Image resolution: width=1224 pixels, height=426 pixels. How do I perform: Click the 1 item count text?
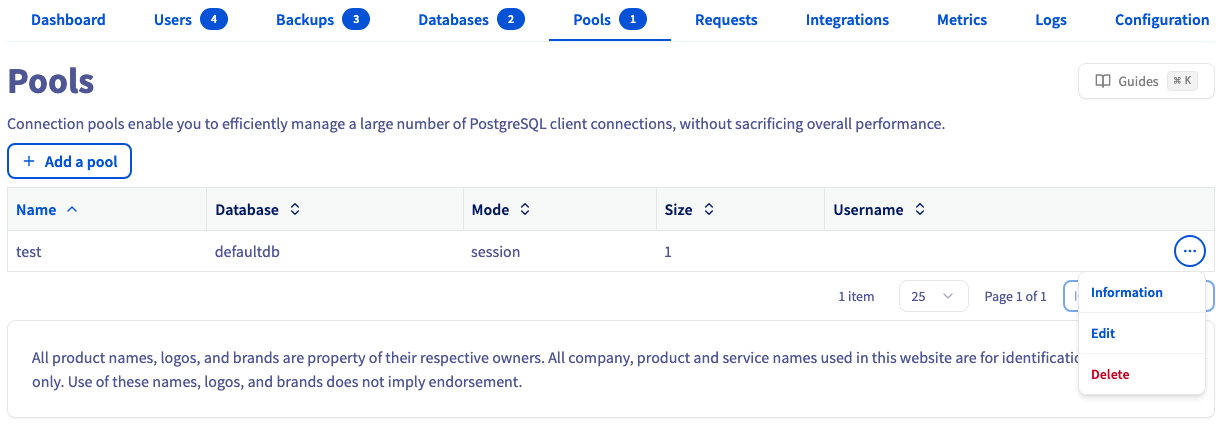(856, 297)
